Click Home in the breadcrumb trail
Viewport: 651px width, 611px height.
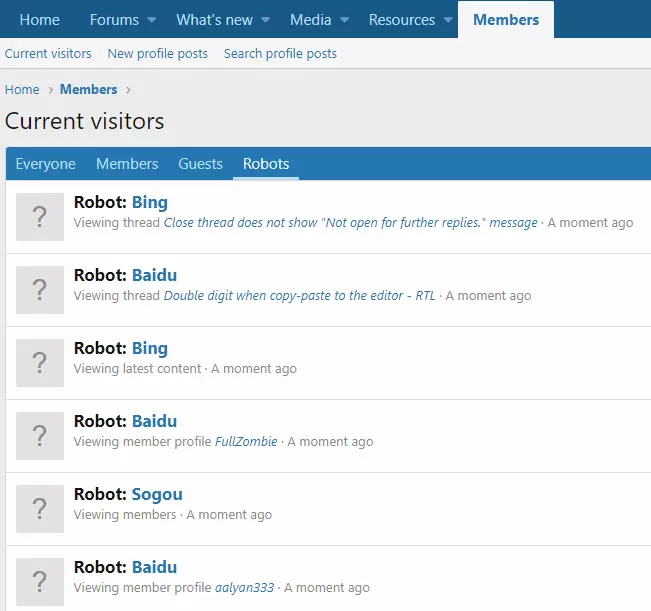pos(22,90)
